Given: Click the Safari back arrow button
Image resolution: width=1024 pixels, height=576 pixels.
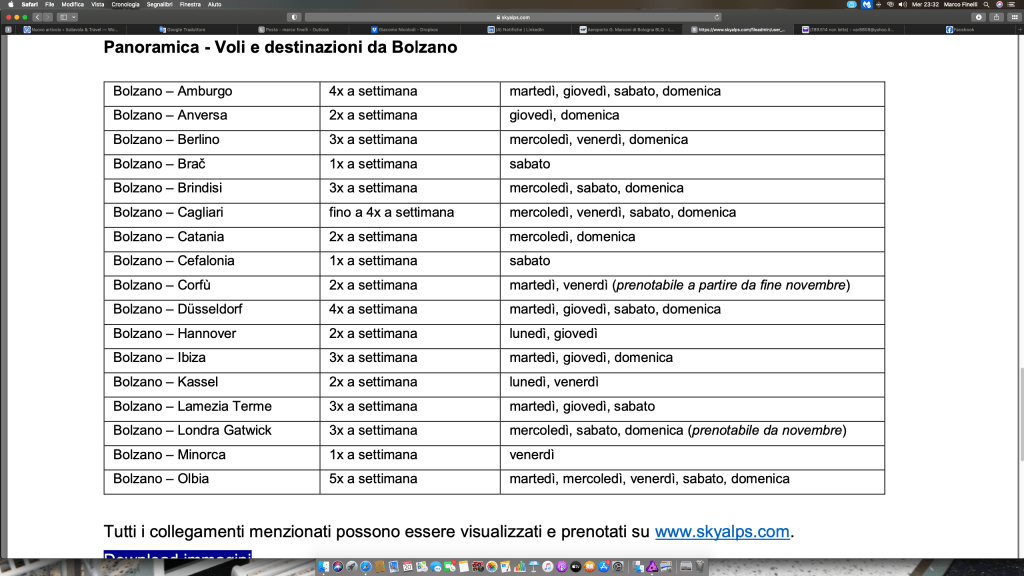Looking at the screenshot, I should (x=37, y=17).
